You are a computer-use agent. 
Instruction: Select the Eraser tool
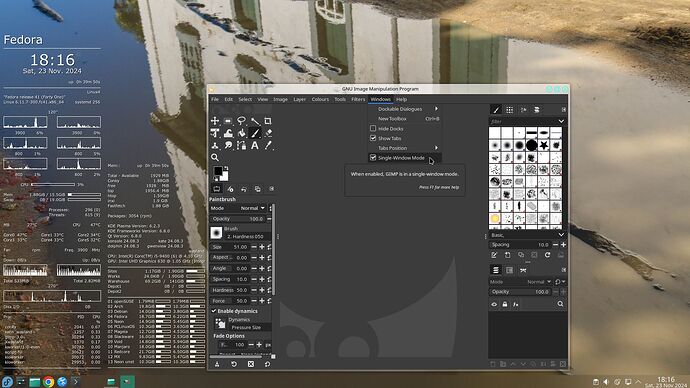coord(268,133)
